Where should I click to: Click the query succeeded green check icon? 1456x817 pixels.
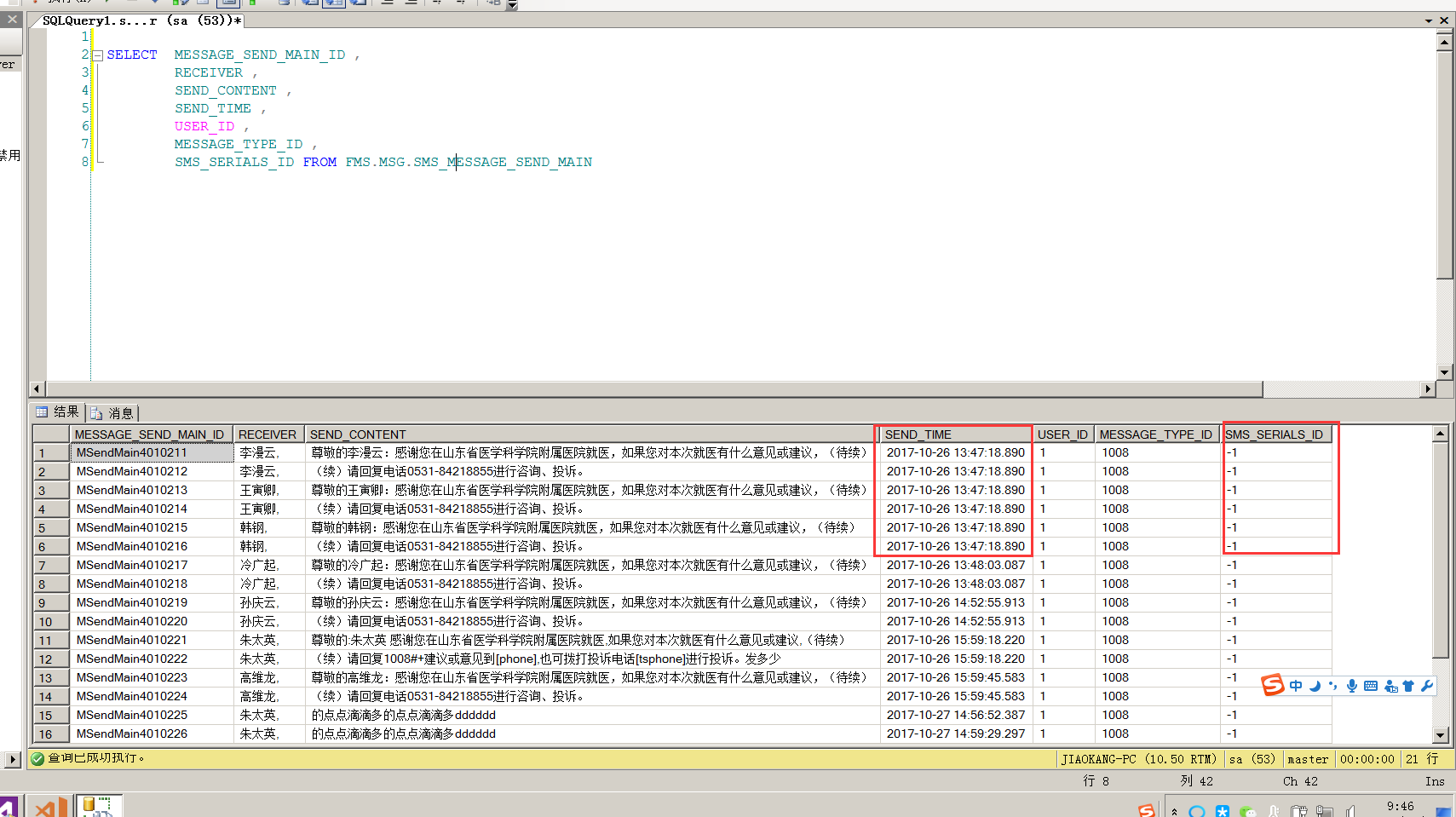[x=37, y=758]
